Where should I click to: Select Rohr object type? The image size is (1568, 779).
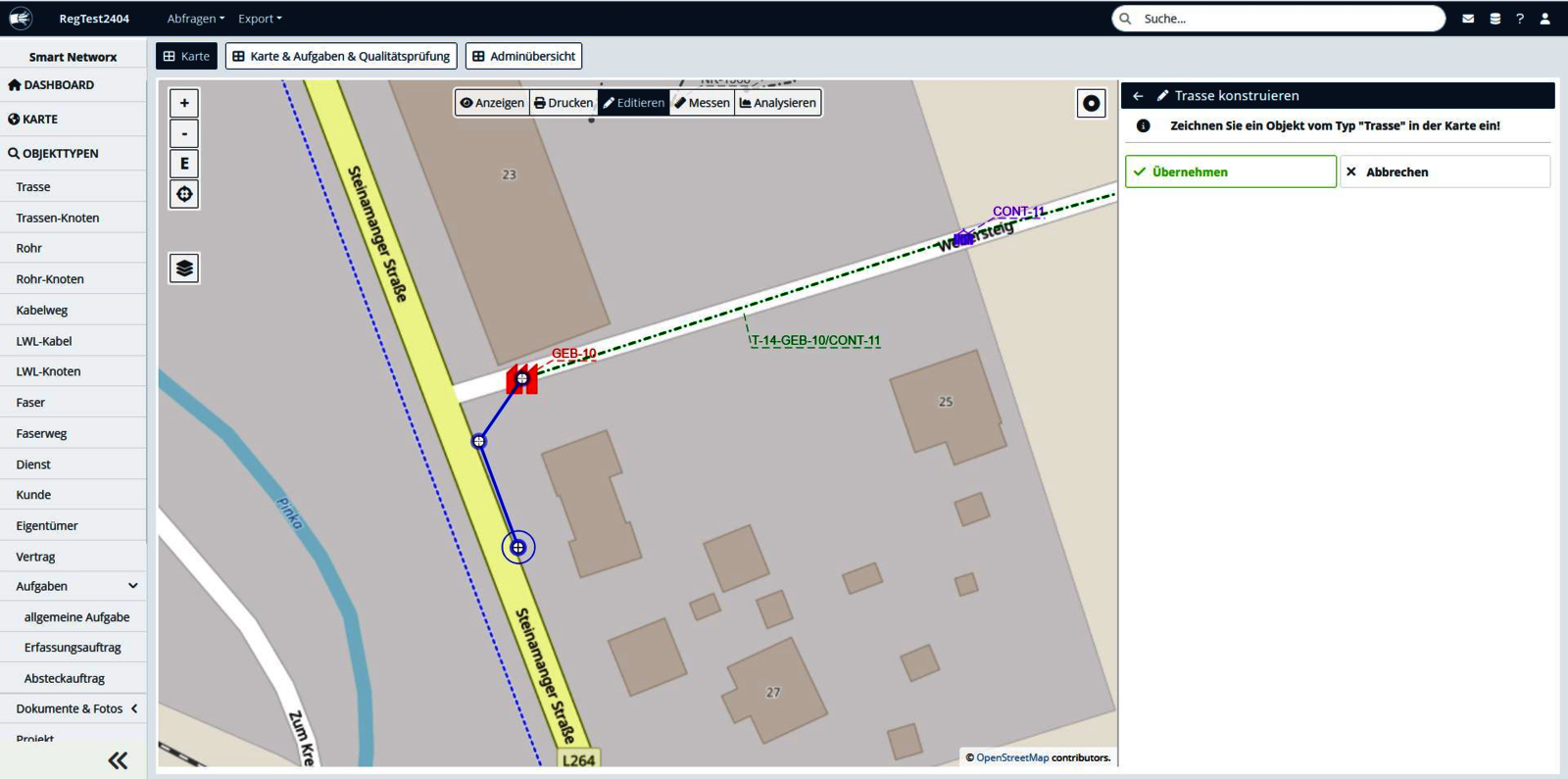tap(73, 248)
